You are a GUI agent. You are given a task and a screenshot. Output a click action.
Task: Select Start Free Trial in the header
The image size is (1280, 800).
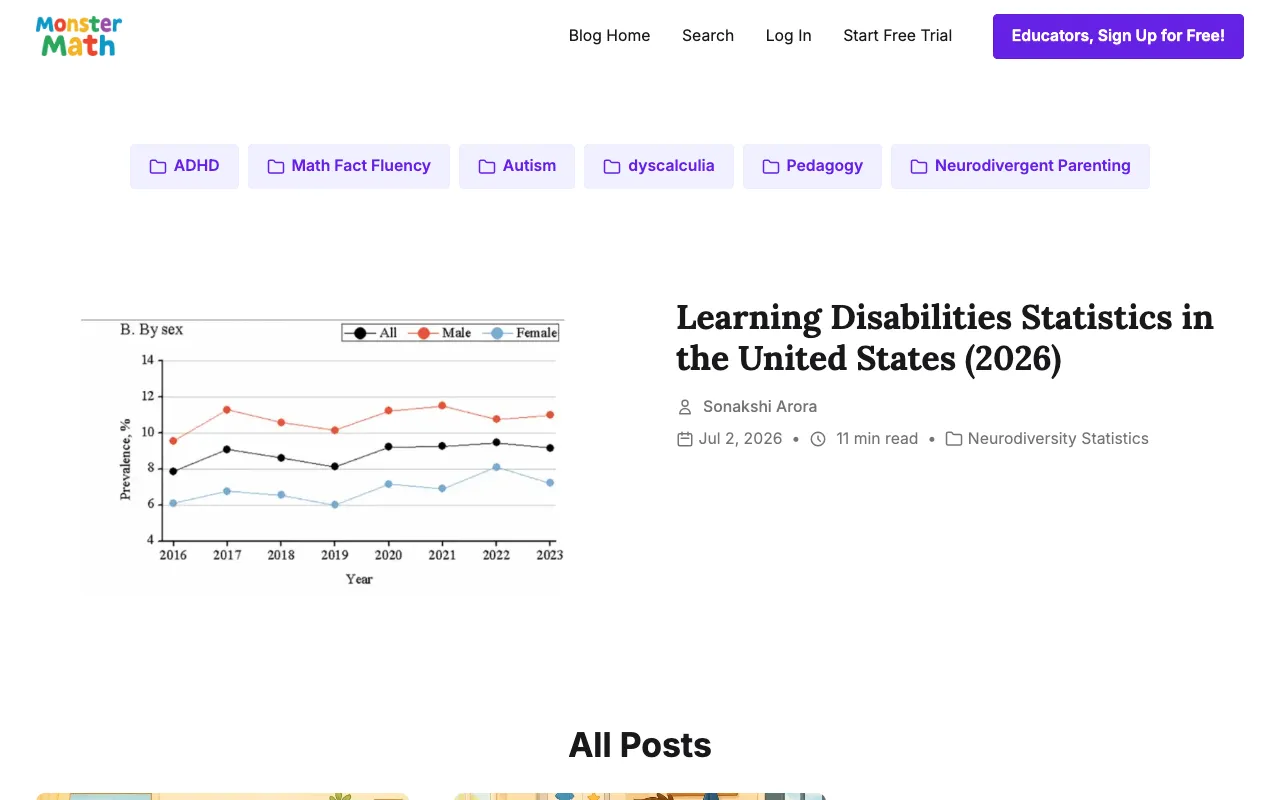(x=897, y=36)
